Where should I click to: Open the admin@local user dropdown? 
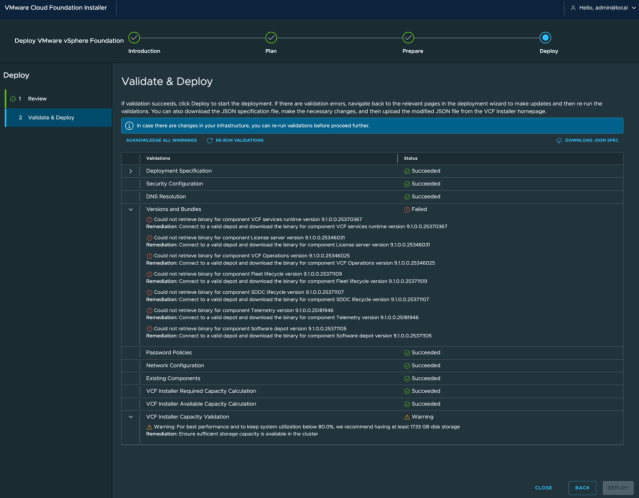pyautogui.click(x=604, y=8)
